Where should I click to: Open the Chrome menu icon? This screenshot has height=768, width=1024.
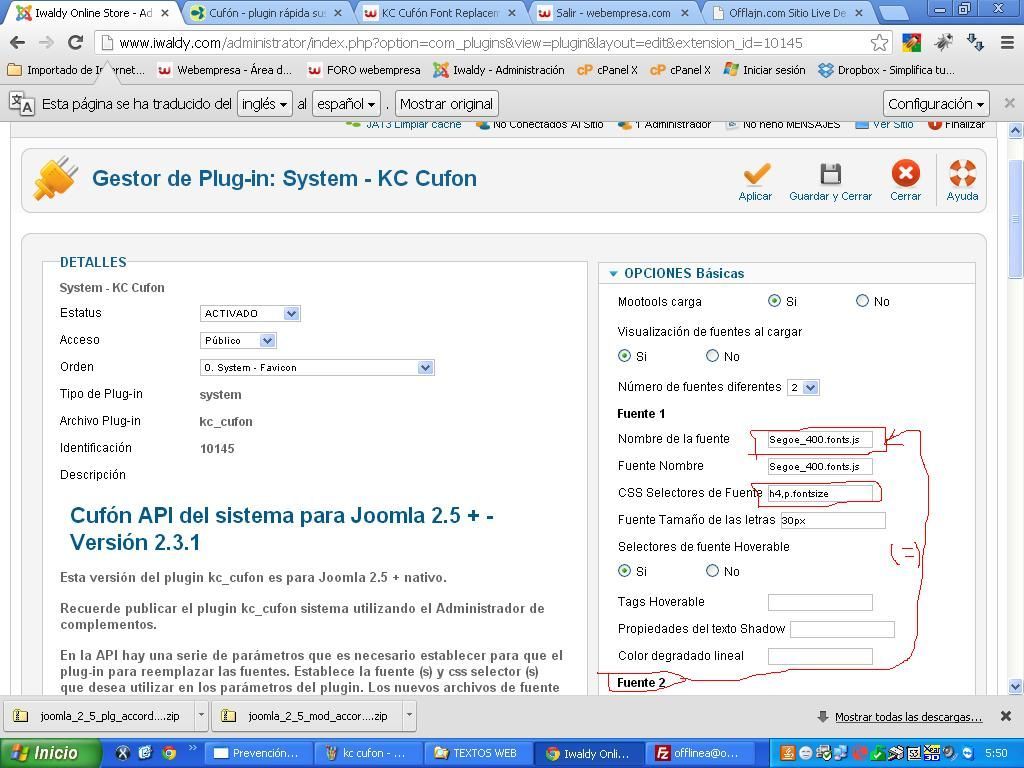coord(1007,43)
